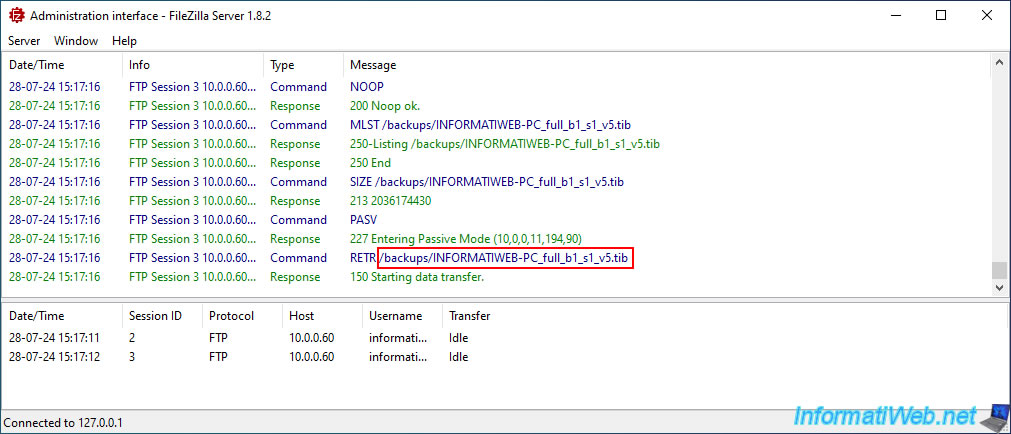Click the Command type cell of PASV row
The image size is (1011, 434).
tap(299, 220)
